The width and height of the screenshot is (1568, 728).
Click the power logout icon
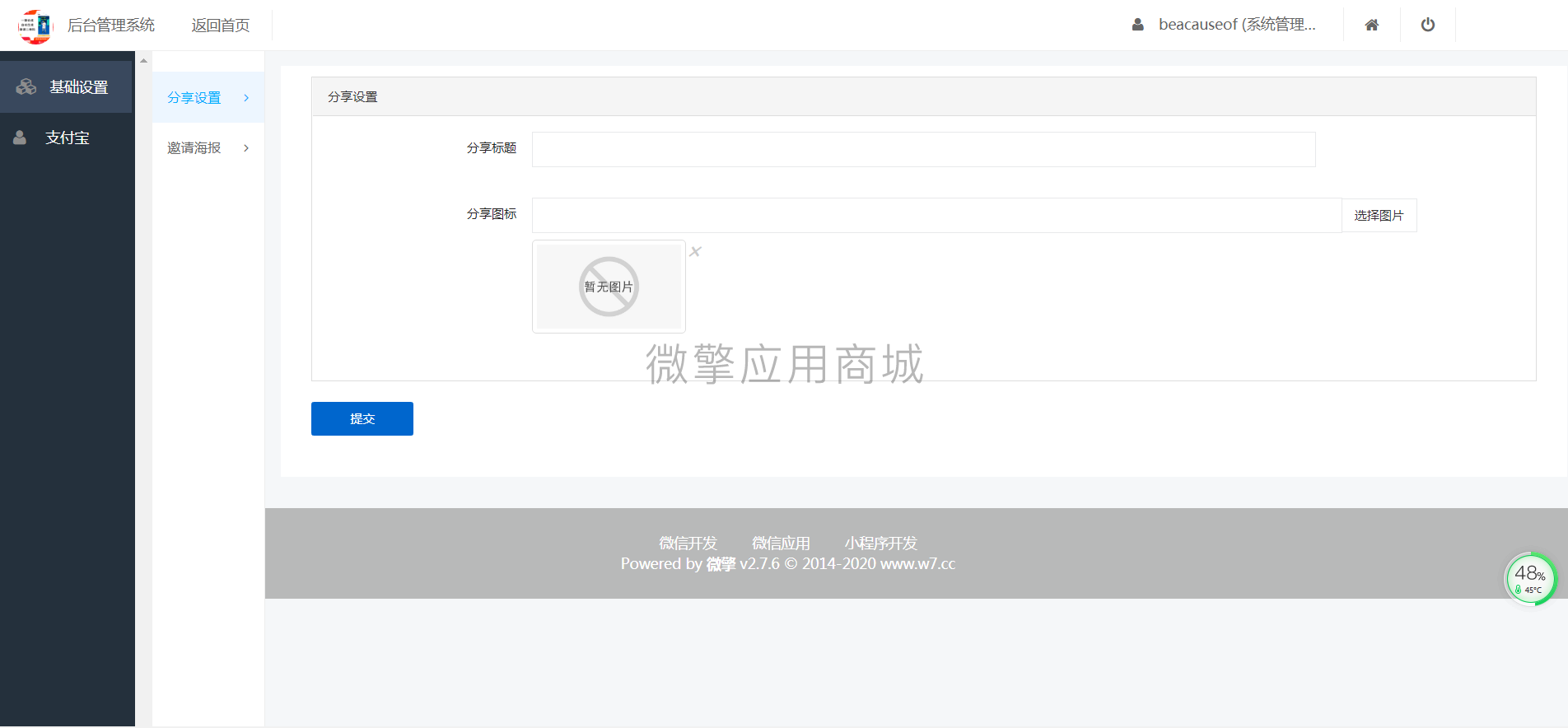[1428, 25]
